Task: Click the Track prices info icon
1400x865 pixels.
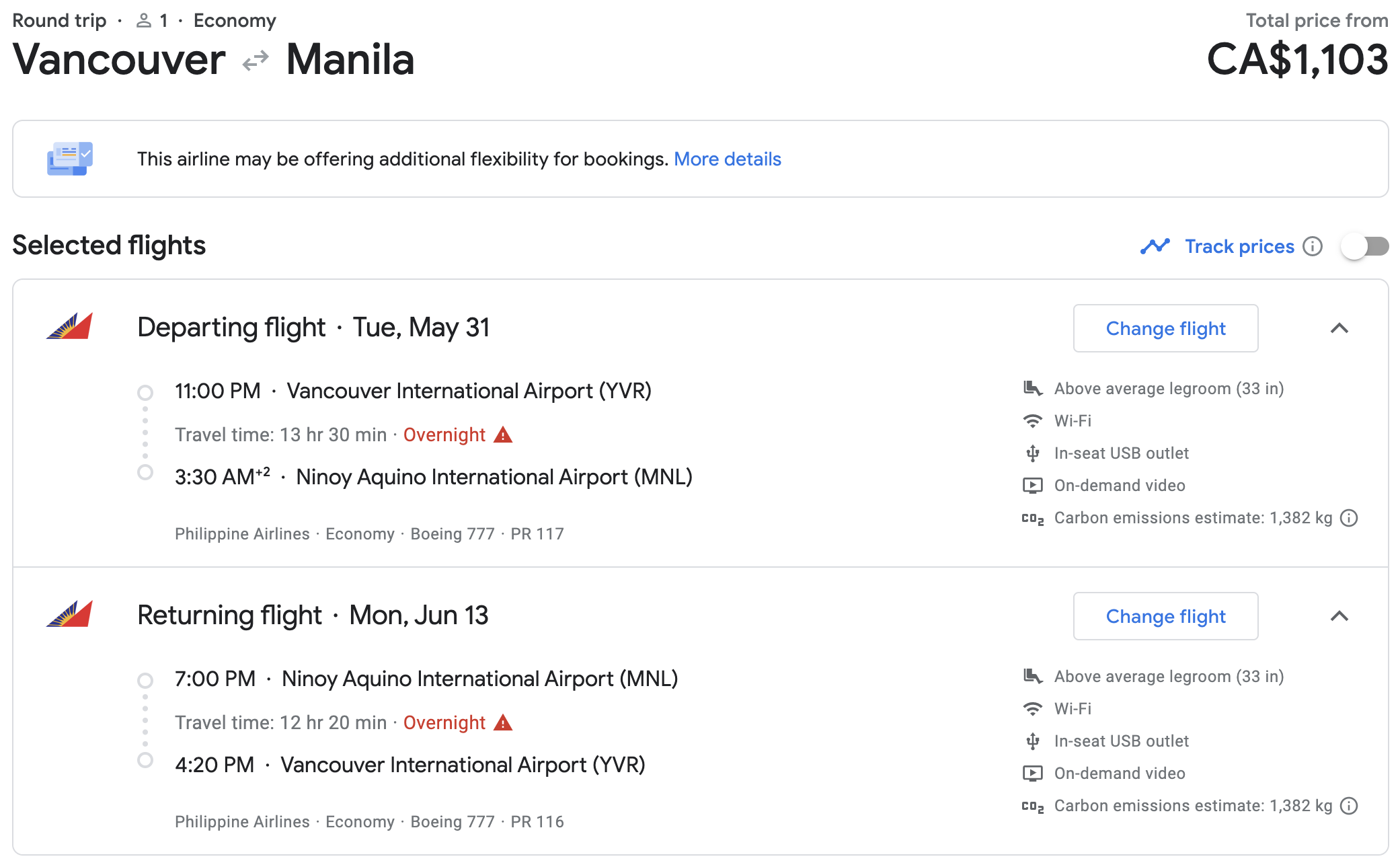Action: 1312,247
